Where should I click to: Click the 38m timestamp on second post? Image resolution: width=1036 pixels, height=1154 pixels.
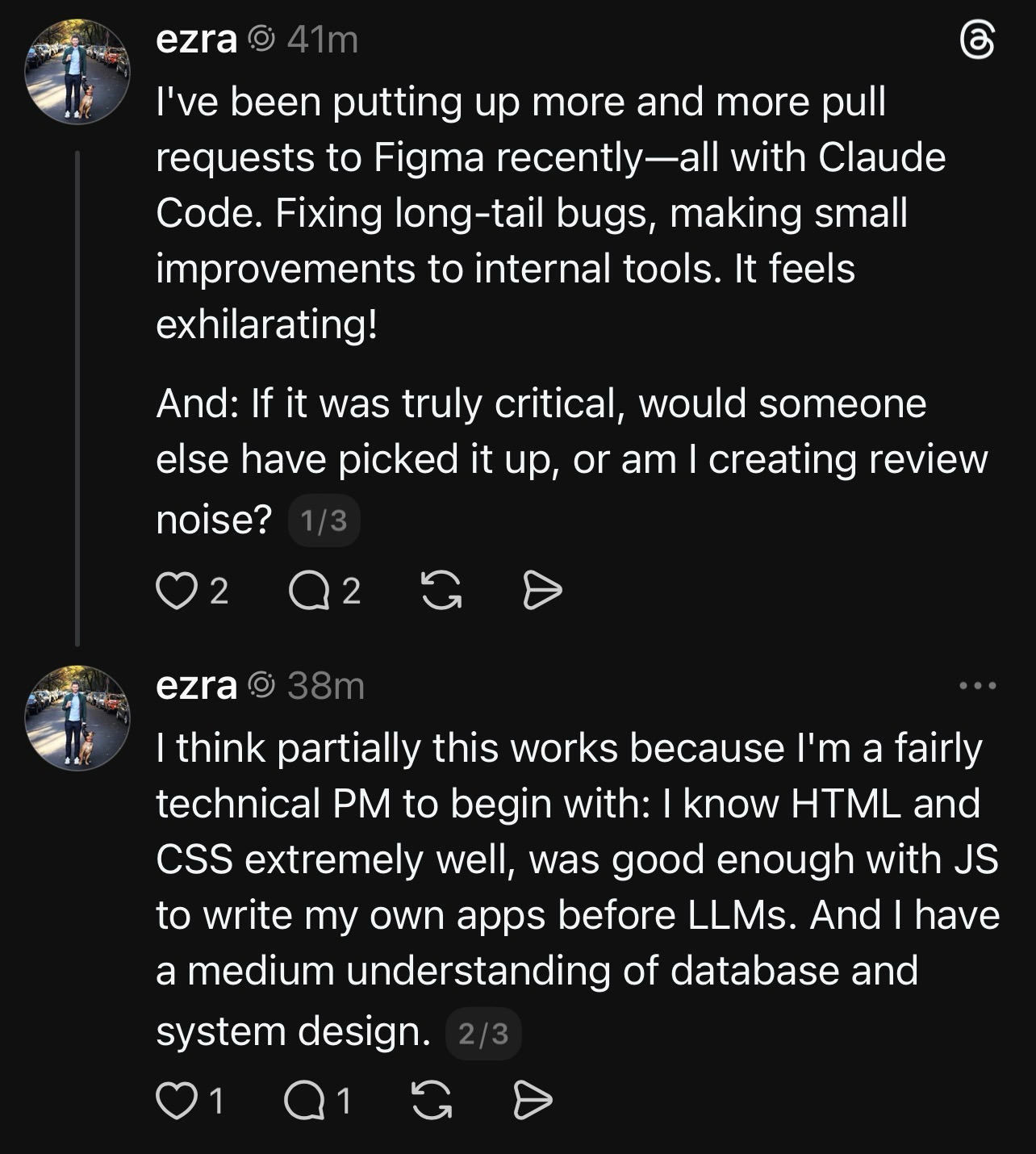point(325,685)
